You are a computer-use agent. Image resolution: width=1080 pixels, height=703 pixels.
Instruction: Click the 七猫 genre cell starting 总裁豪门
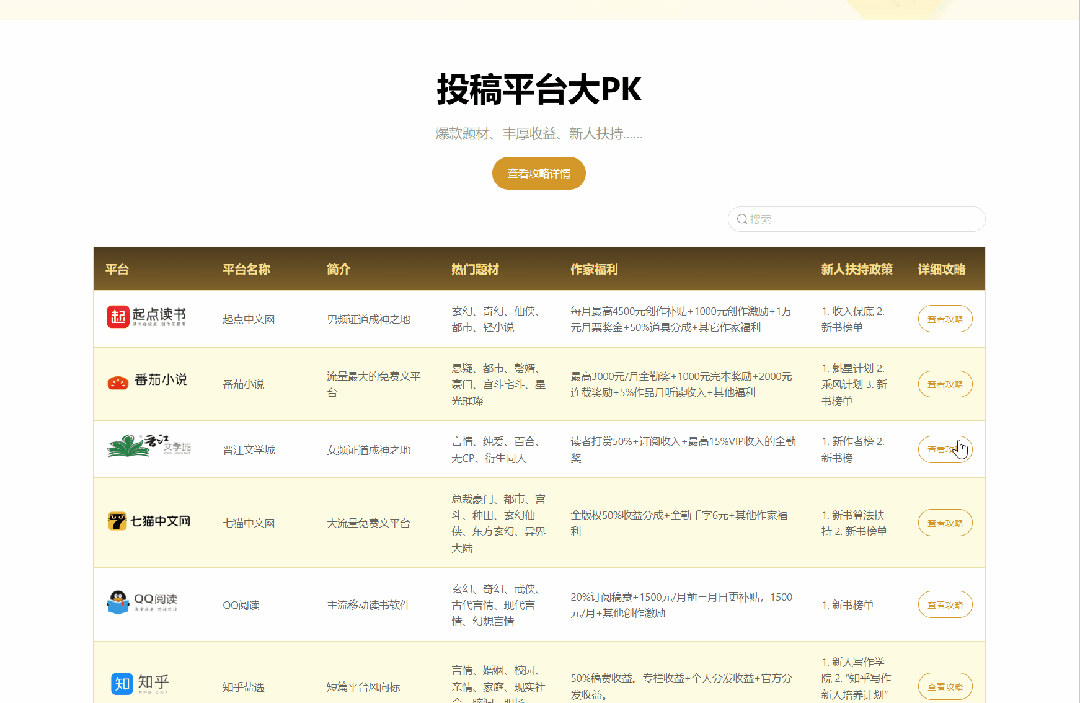coord(499,523)
